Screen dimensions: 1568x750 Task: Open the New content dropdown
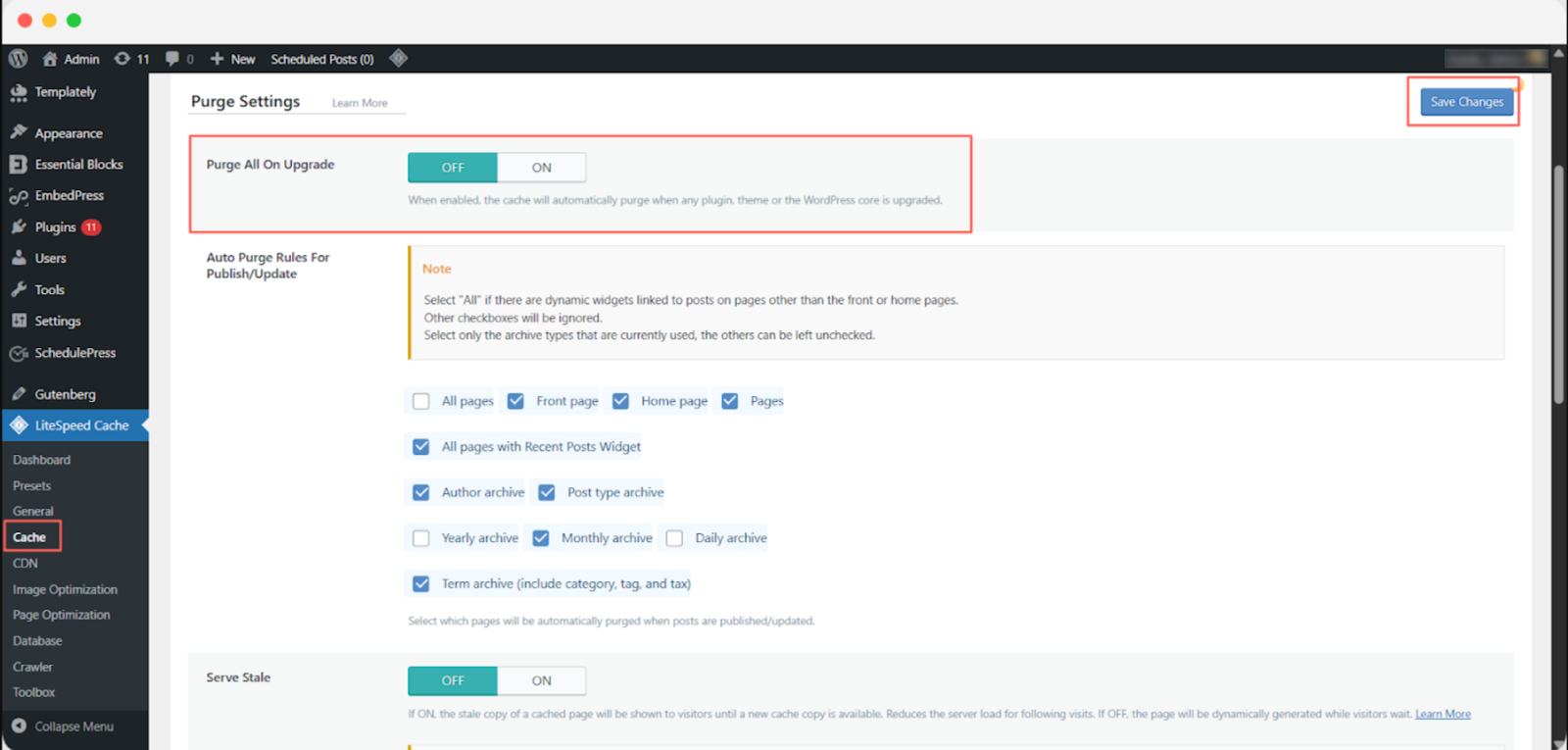click(x=233, y=59)
